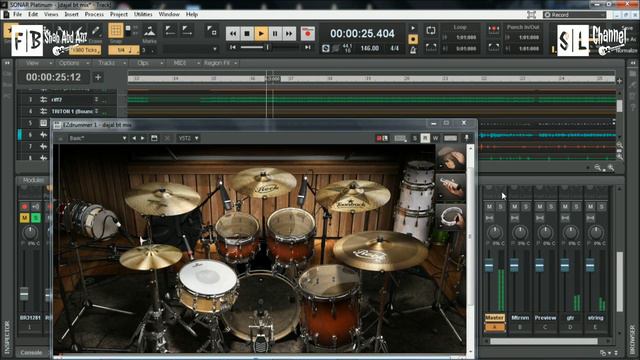Click the previous preset arrow in EZdrummer
Viewport: 640px width, 360px height.
coord(134,138)
